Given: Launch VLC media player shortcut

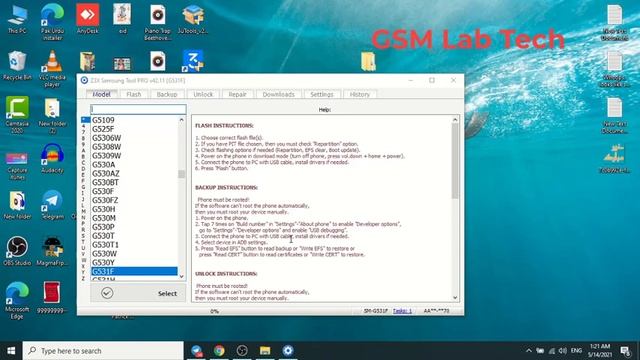Looking at the screenshot, I should point(52,68).
